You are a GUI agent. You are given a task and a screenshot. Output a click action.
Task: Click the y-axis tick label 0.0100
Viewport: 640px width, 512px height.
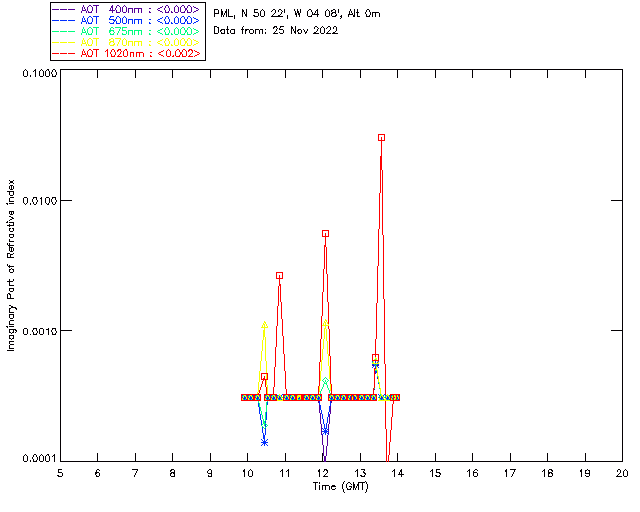pos(40,201)
